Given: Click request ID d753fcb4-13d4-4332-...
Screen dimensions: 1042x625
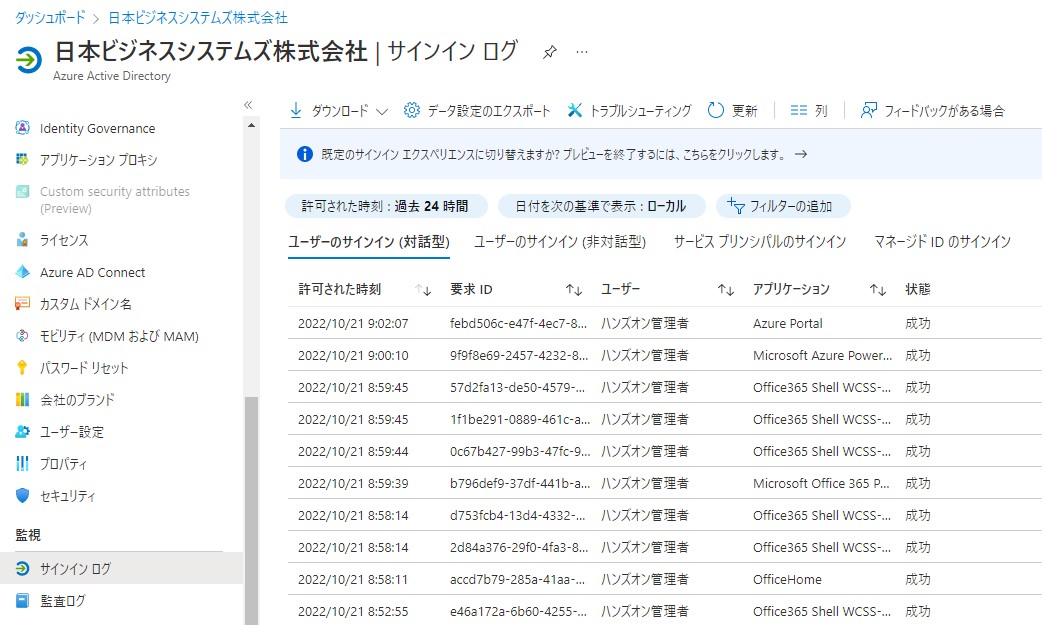Looking at the screenshot, I should 518,515.
